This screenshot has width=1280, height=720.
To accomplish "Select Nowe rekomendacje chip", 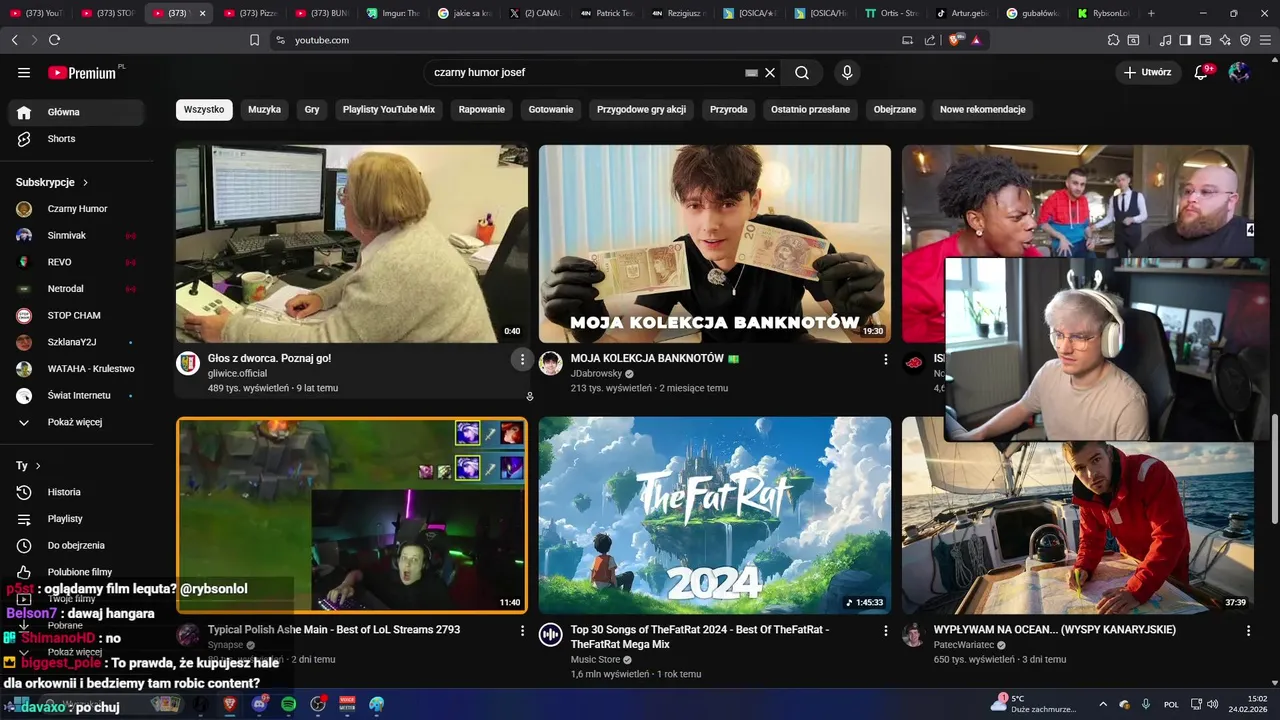I will [x=983, y=109].
